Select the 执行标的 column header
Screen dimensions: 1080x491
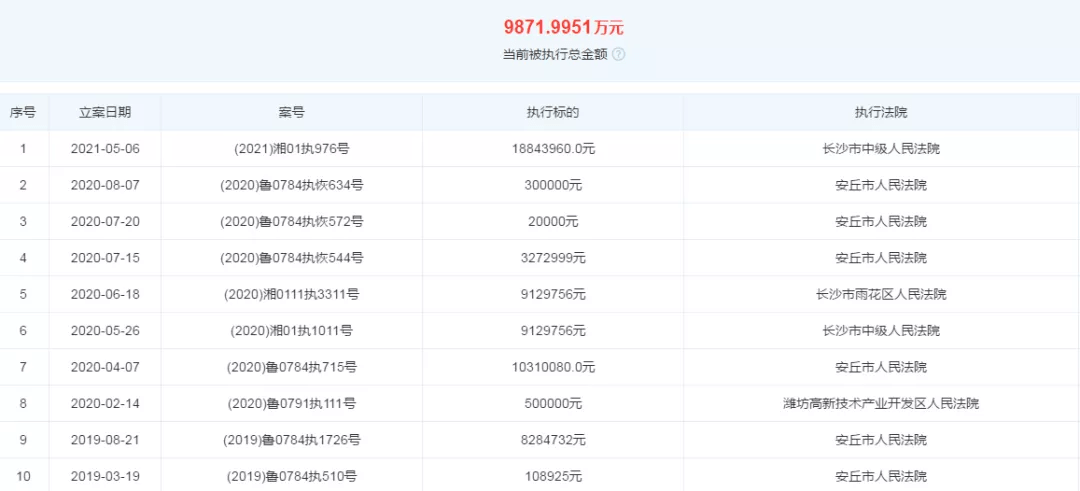pos(552,113)
